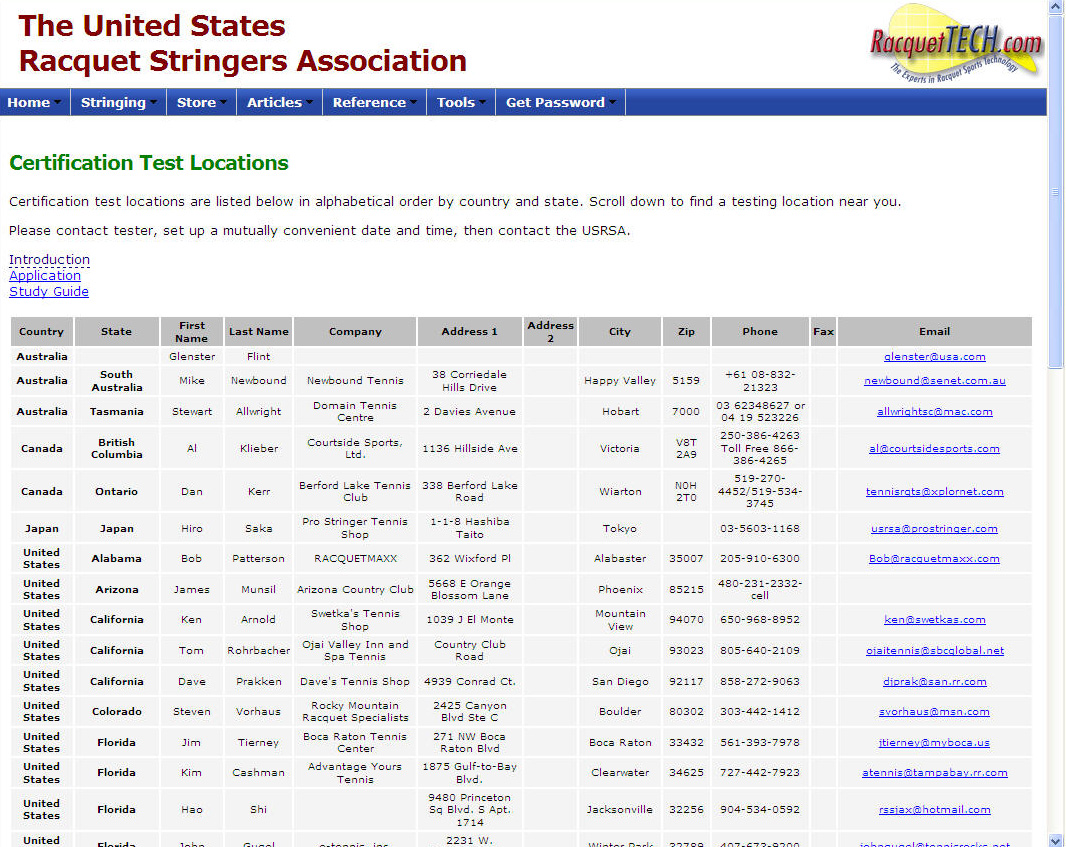
Task: Open the Get Password menu
Action: (560, 102)
